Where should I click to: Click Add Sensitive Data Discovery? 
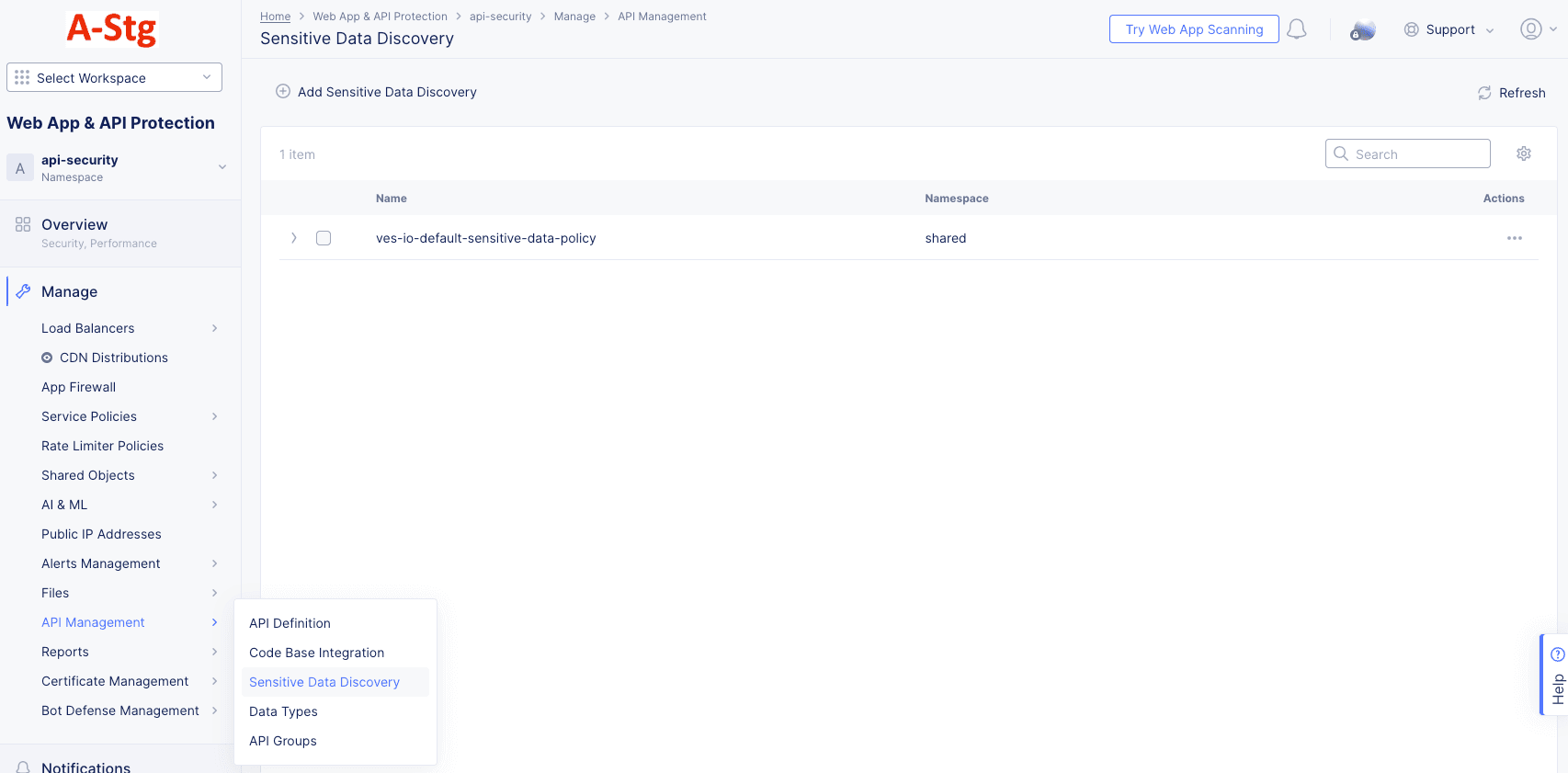click(377, 92)
